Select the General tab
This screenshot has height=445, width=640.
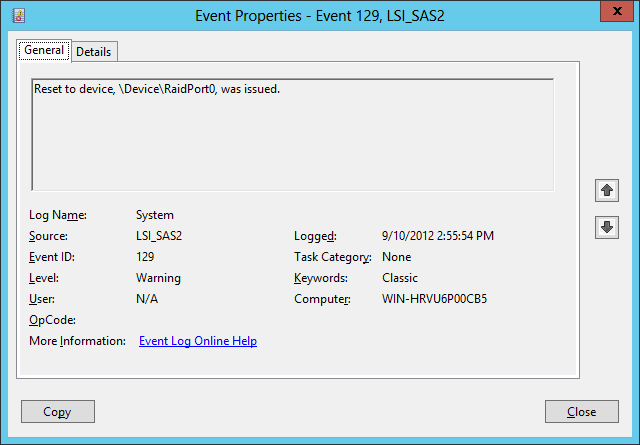pos(44,51)
